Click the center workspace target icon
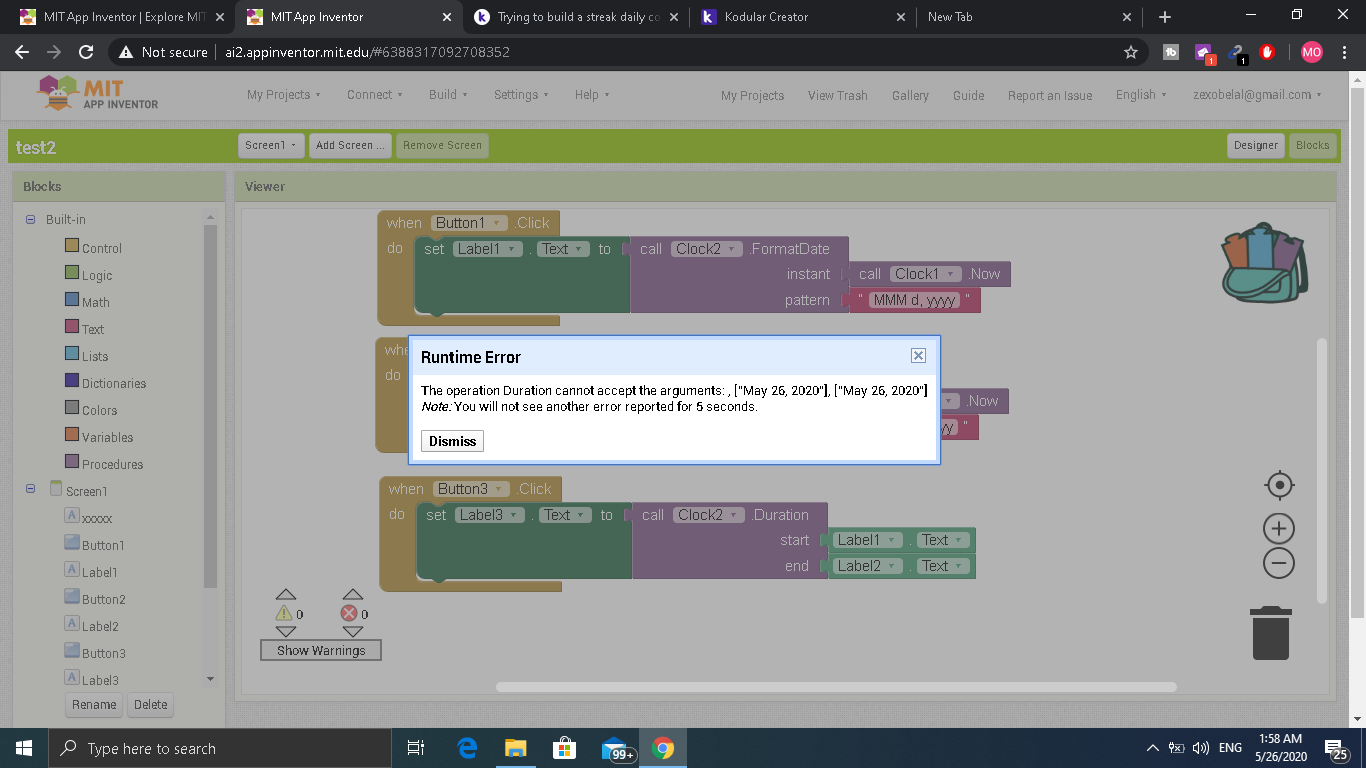Screen dimensions: 1366x768 (1279, 486)
